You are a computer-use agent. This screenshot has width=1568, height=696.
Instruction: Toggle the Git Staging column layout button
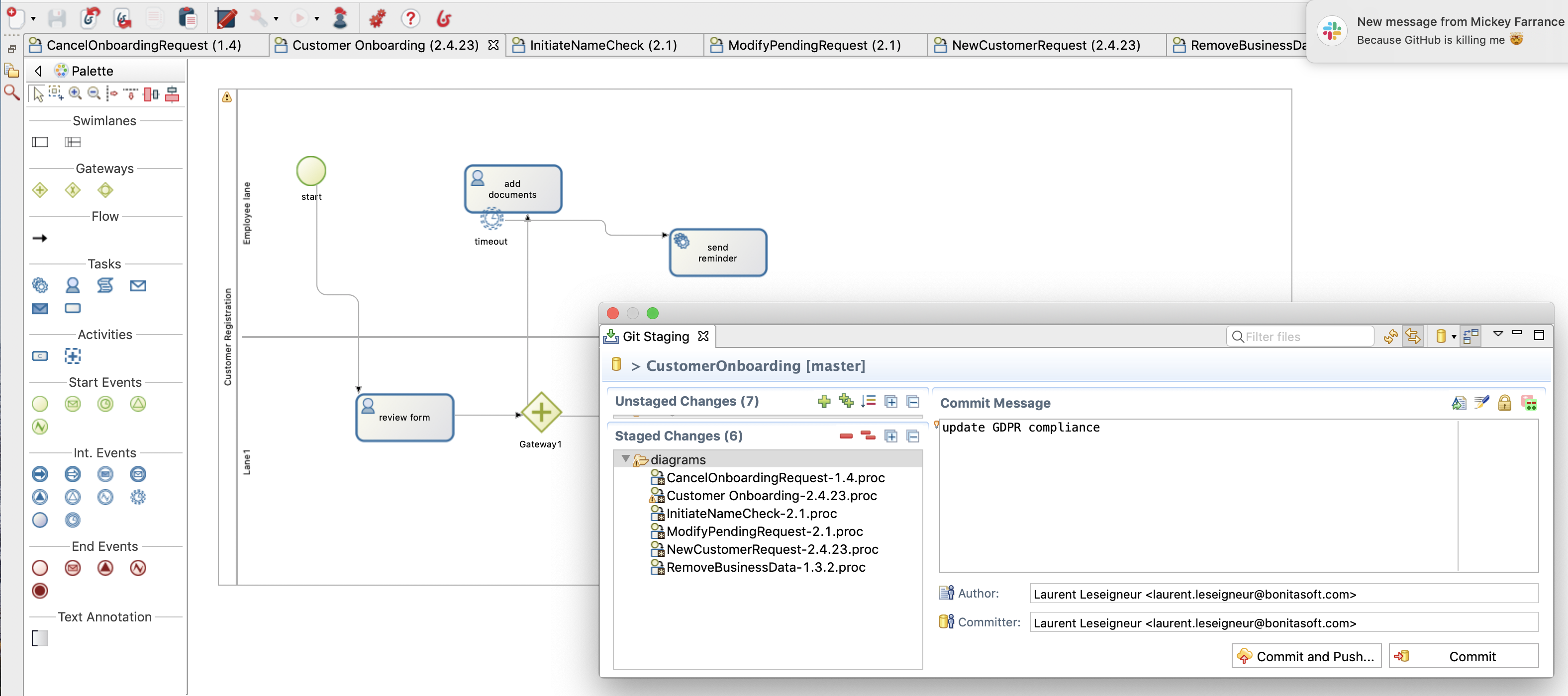(1471, 337)
